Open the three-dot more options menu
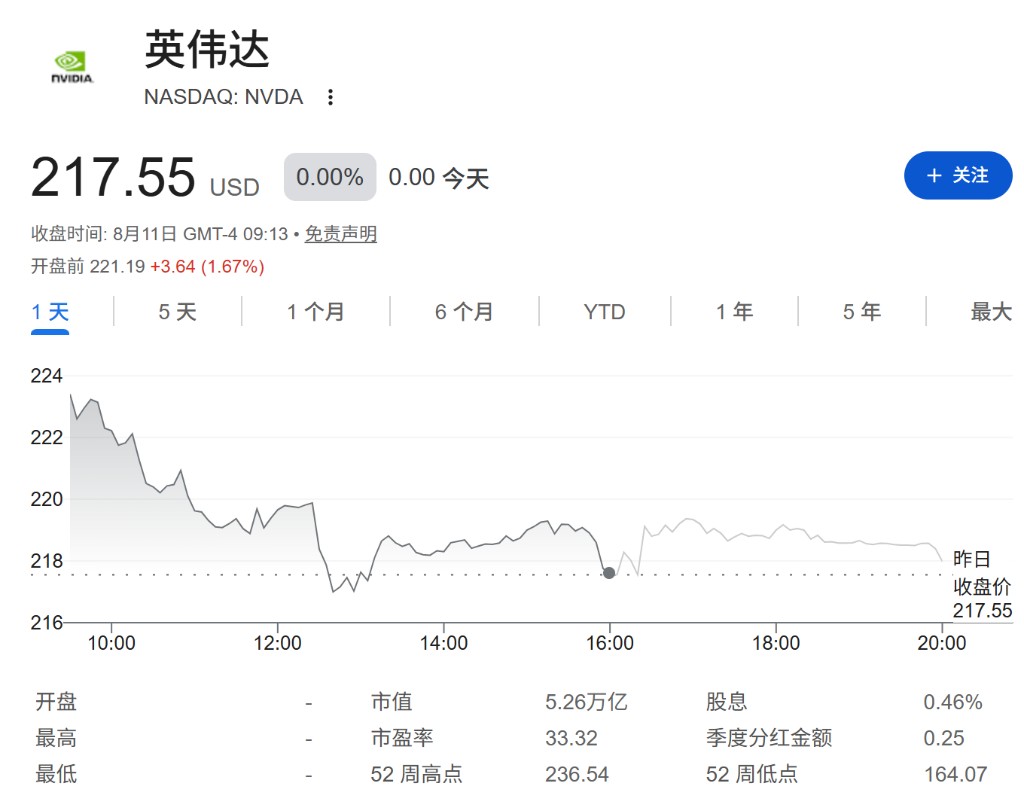The height and width of the screenshot is (804, 1024). tap(330, 97)
